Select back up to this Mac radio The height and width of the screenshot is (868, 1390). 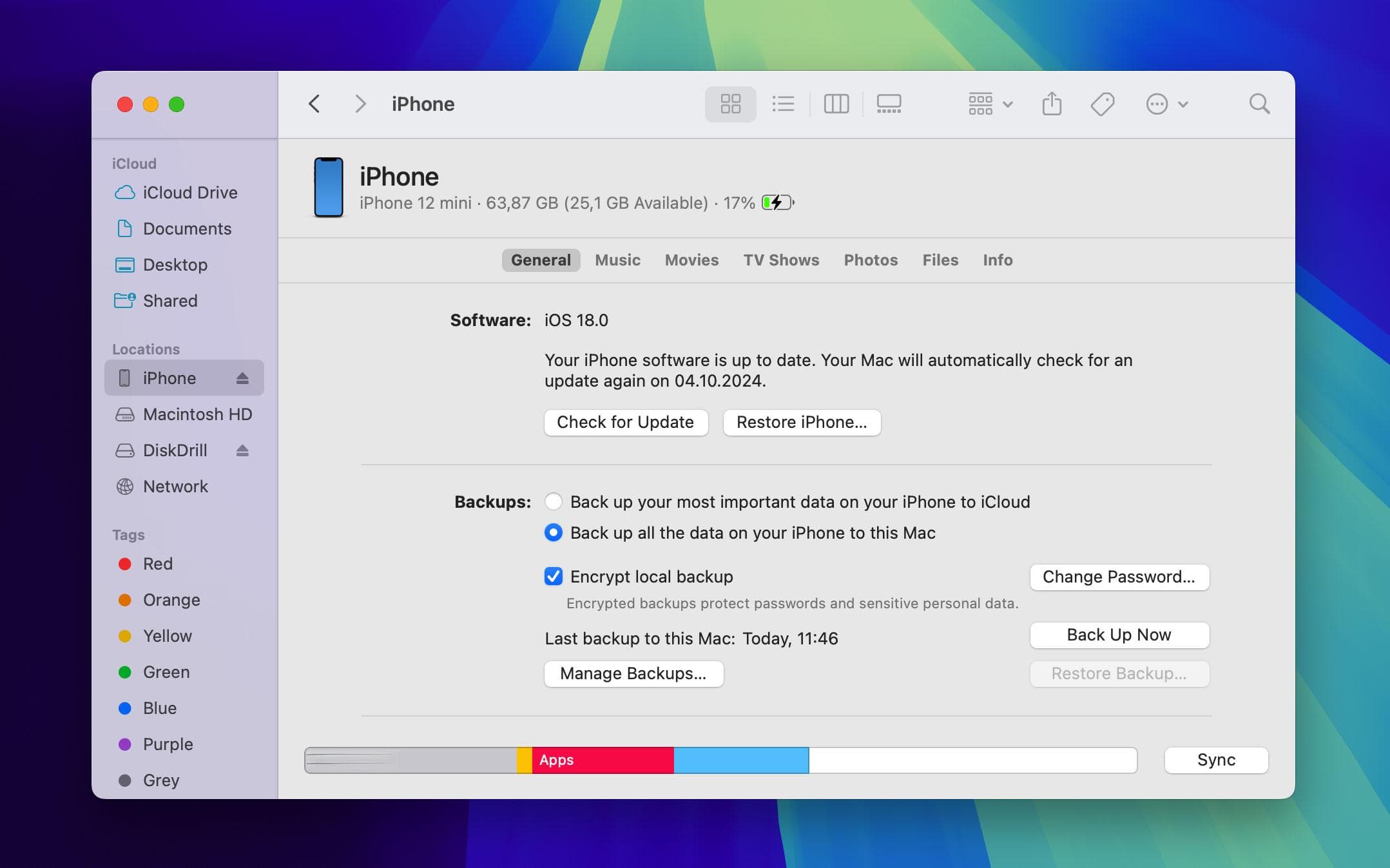click(x=553, y=533)
